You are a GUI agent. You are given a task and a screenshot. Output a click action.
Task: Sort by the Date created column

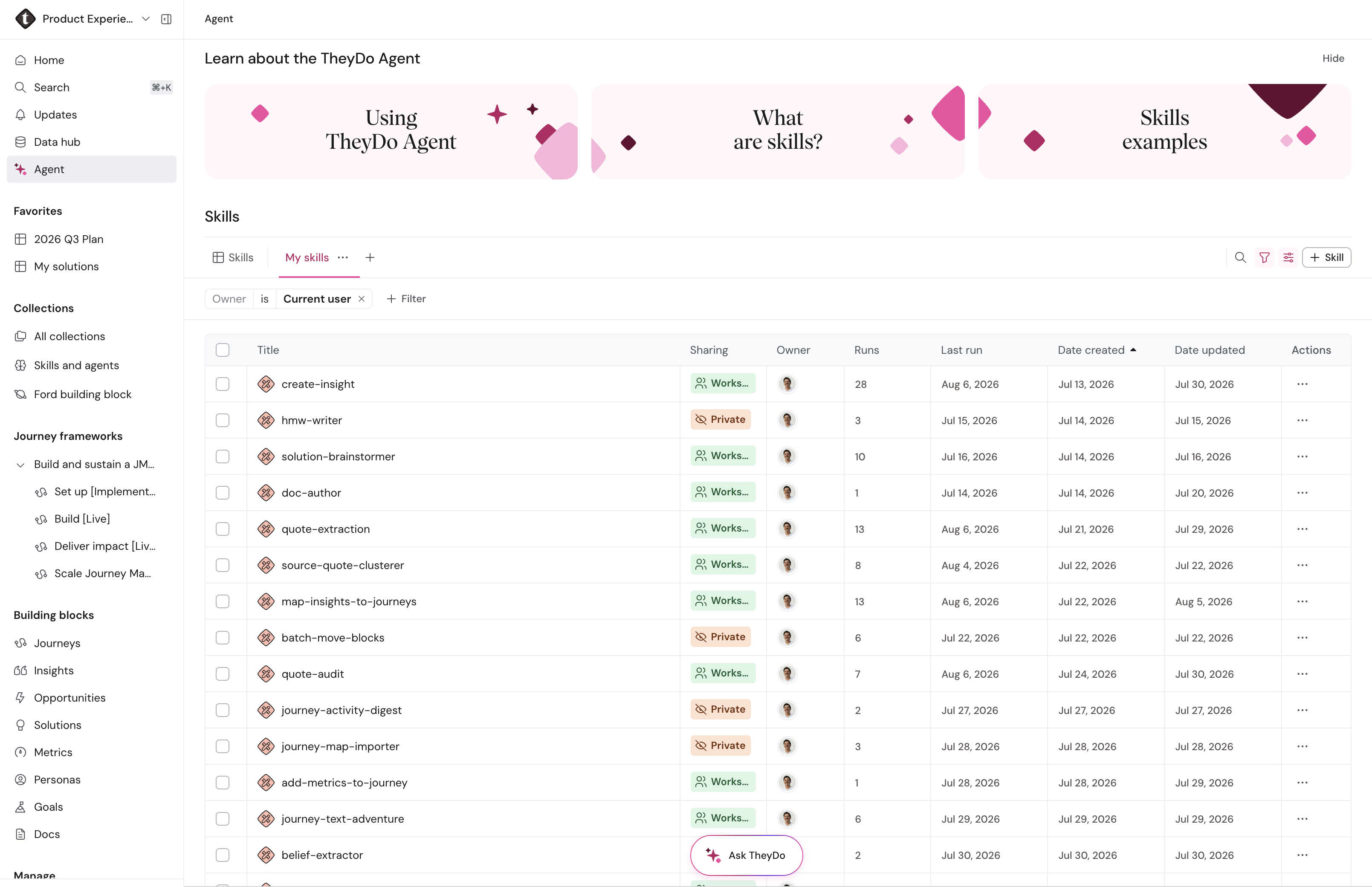click(x=1097, y=350)
